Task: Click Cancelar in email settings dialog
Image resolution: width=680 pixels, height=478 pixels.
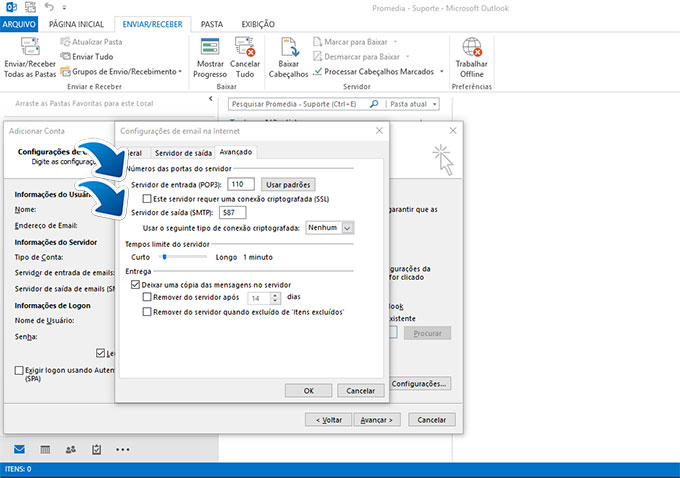Action: 360,390
